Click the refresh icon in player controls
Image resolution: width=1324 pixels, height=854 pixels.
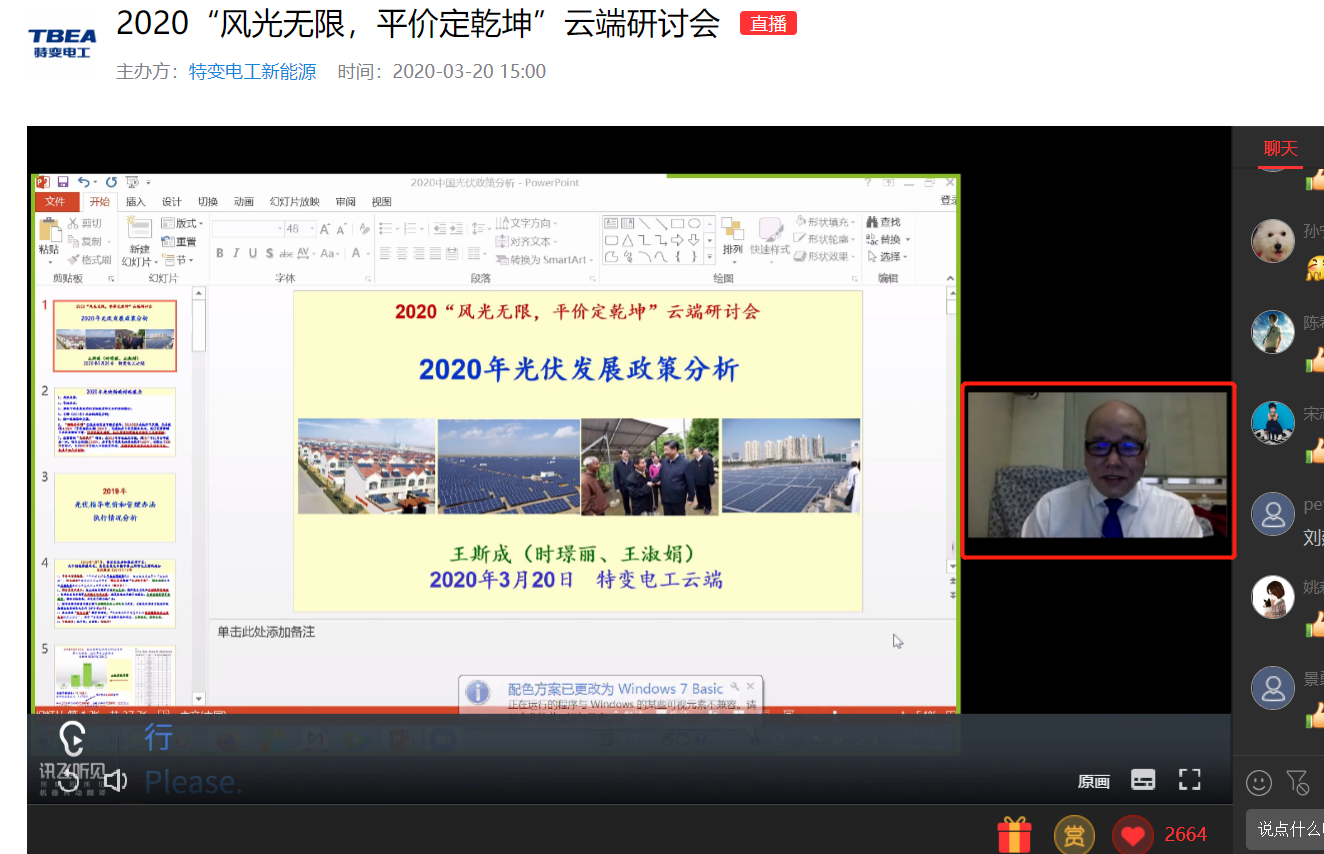(x=68, y=781)
